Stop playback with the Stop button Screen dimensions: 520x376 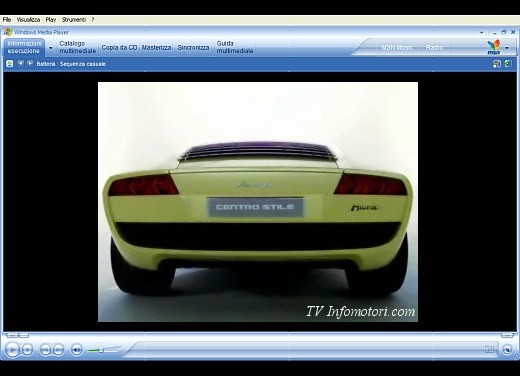point(27,350)
